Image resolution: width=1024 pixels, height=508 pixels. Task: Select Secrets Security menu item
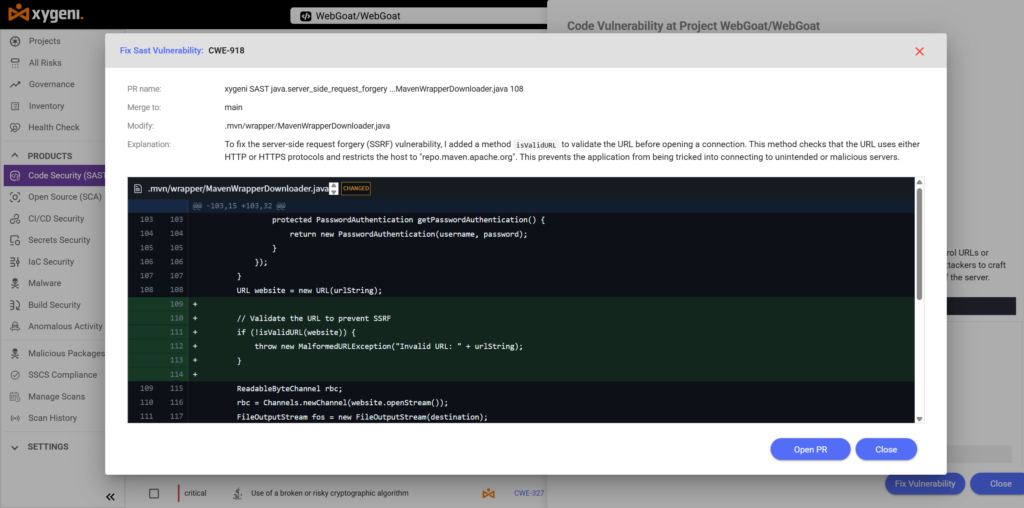pos(59,240)
